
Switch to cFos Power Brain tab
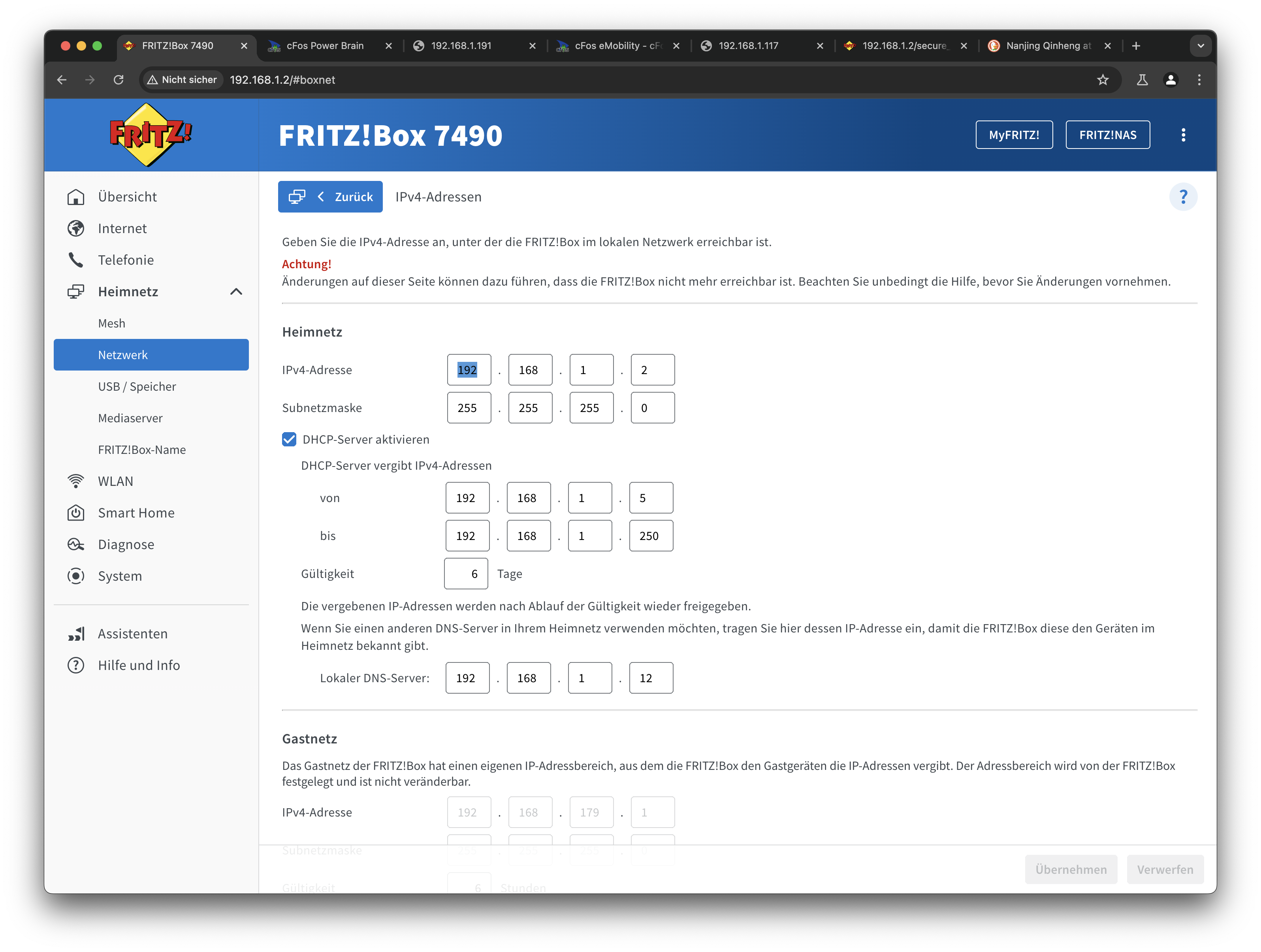[325, 45]
